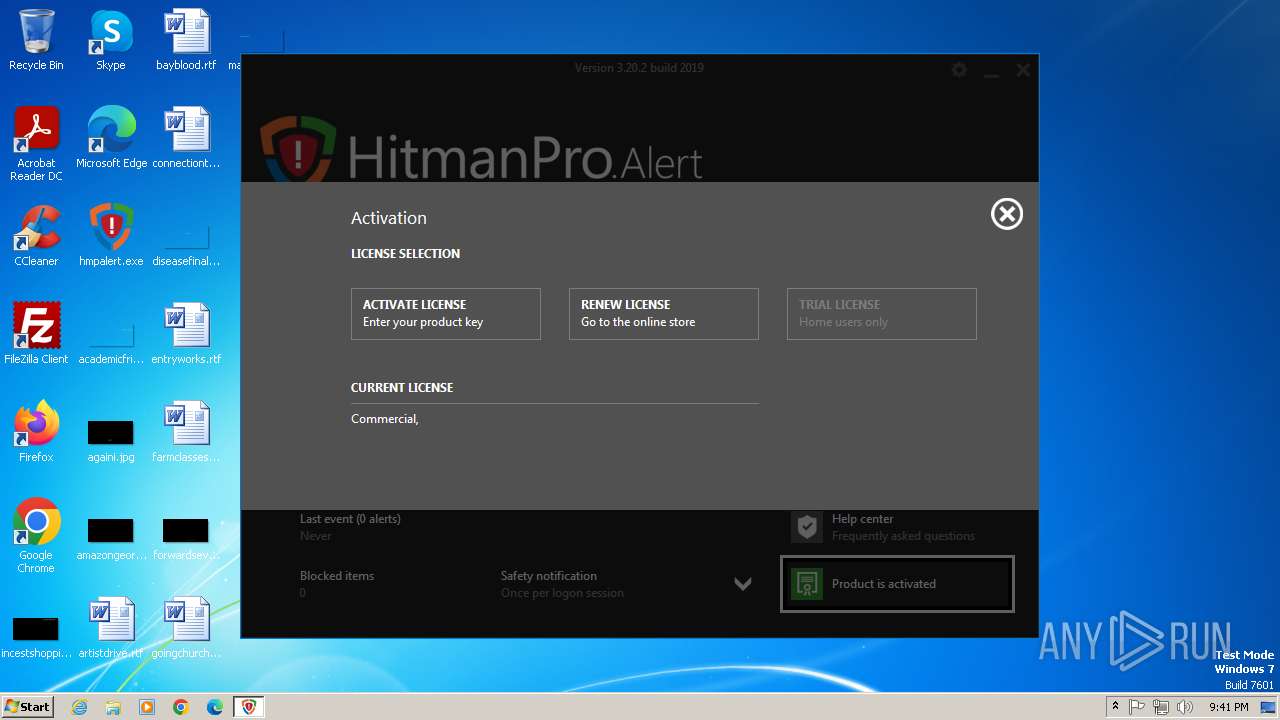Select hmpalert.exe desktop icon

pos(111,236)
